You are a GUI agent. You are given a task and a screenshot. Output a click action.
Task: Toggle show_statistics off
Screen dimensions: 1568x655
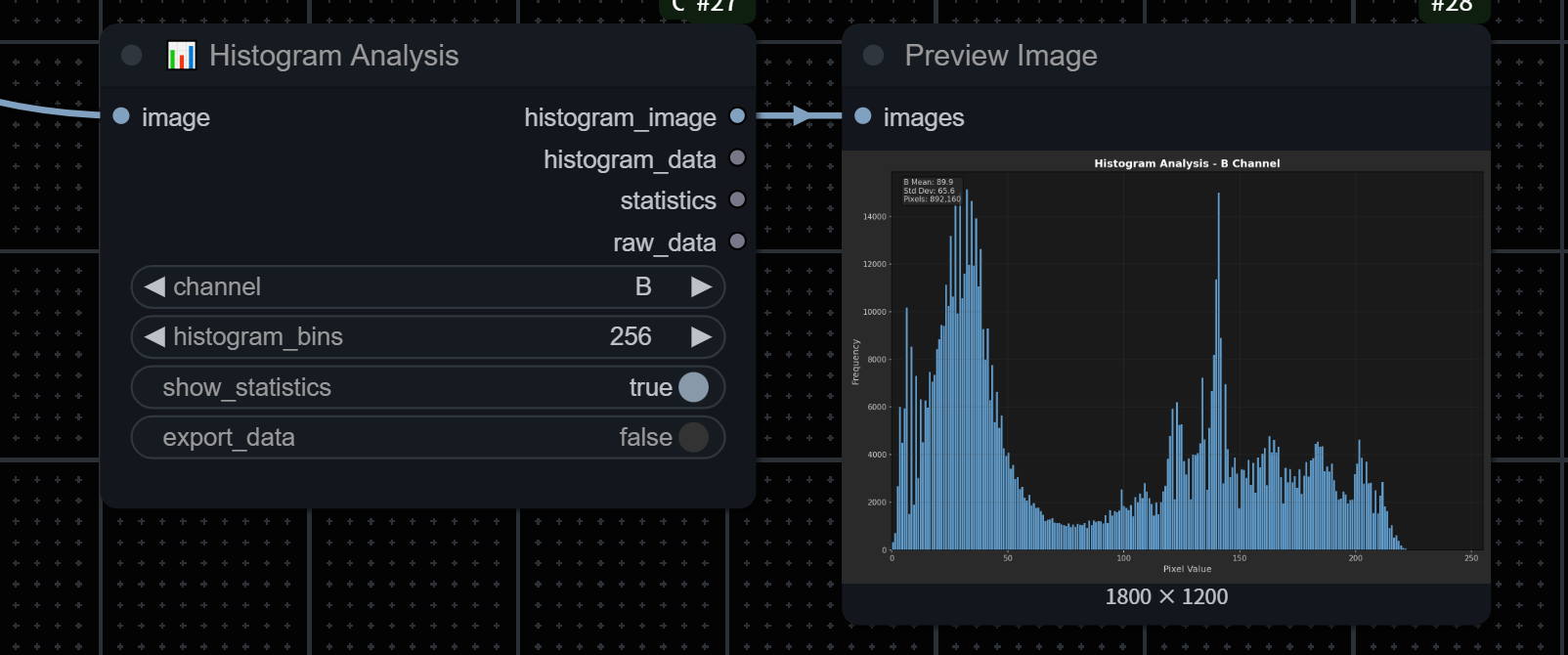coord(428,387)
